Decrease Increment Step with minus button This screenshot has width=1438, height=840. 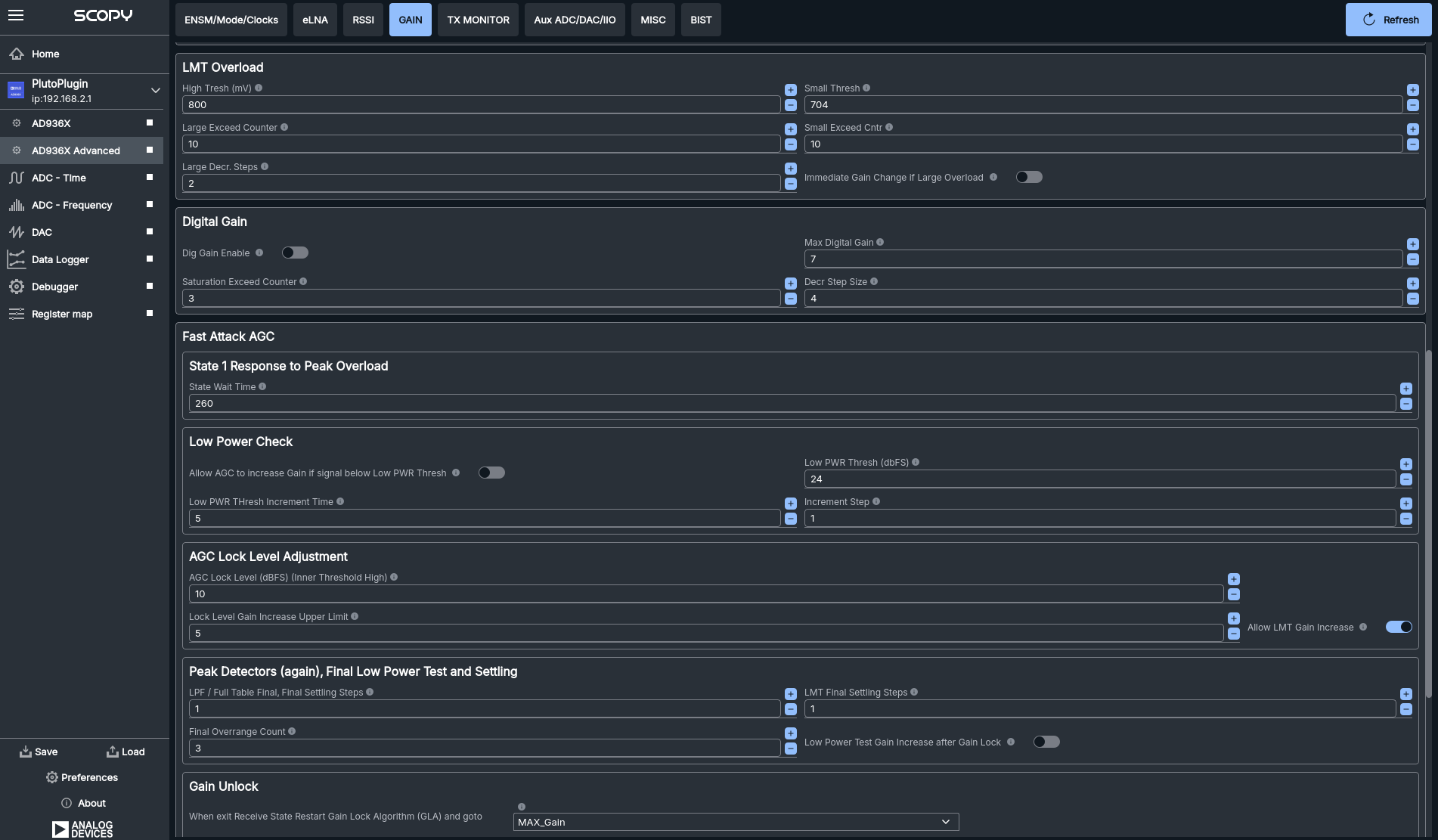pyautogui.click(x=1406, y=519)
